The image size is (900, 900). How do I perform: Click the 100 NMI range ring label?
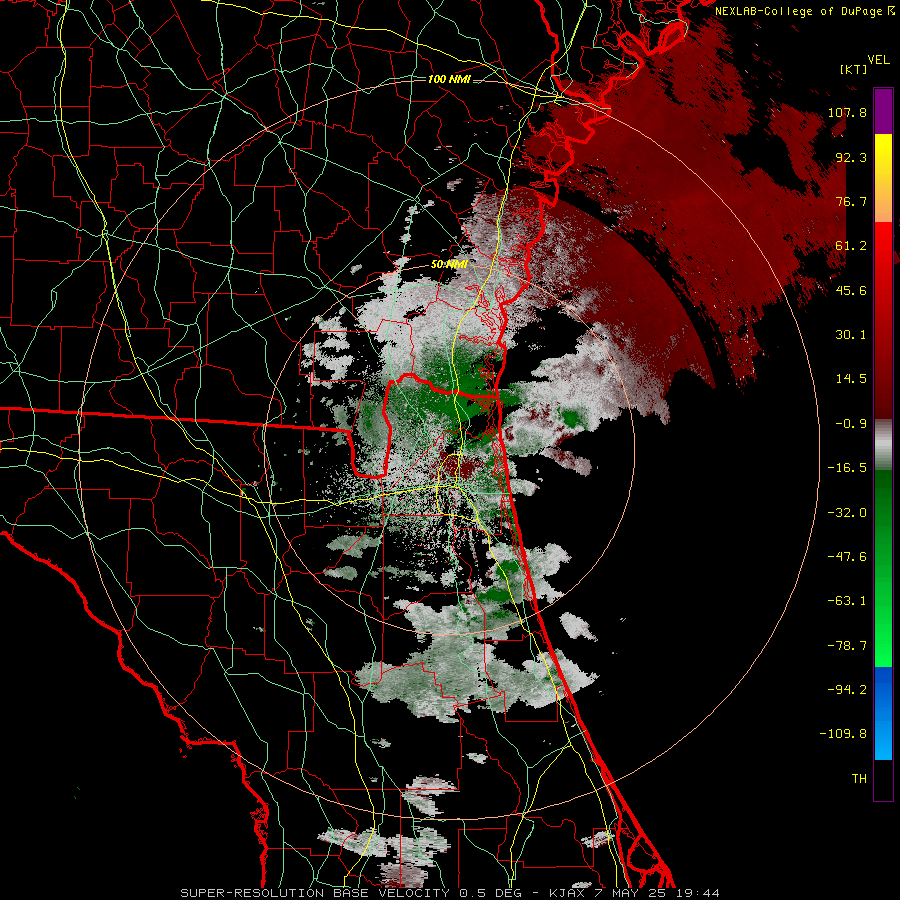pyautogui.click(x=449, y=79)
